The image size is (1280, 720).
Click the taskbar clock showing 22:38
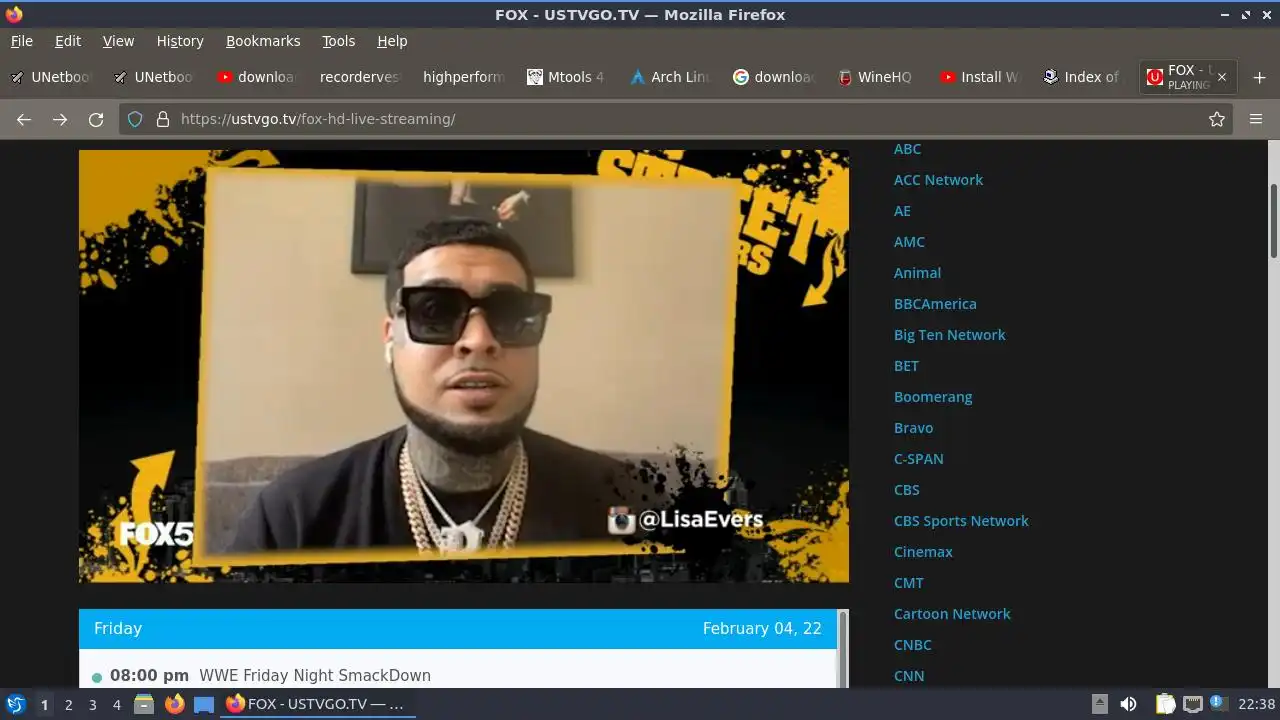[x=1256, y=704]
